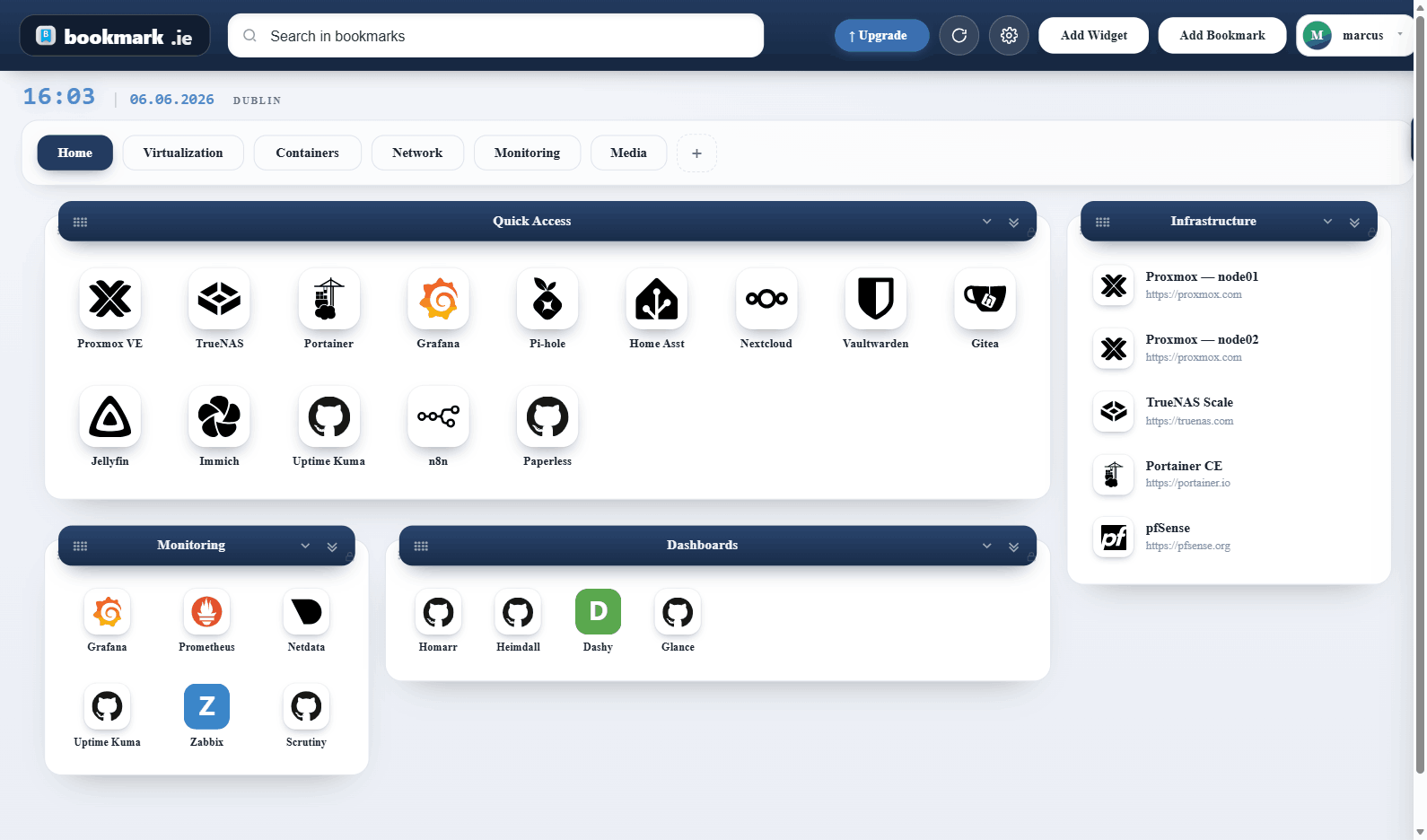Grab the Dashboards widget drag handle
This screenshot has height=840, width=1427.
pyautogui.click(x=421, y=546)
